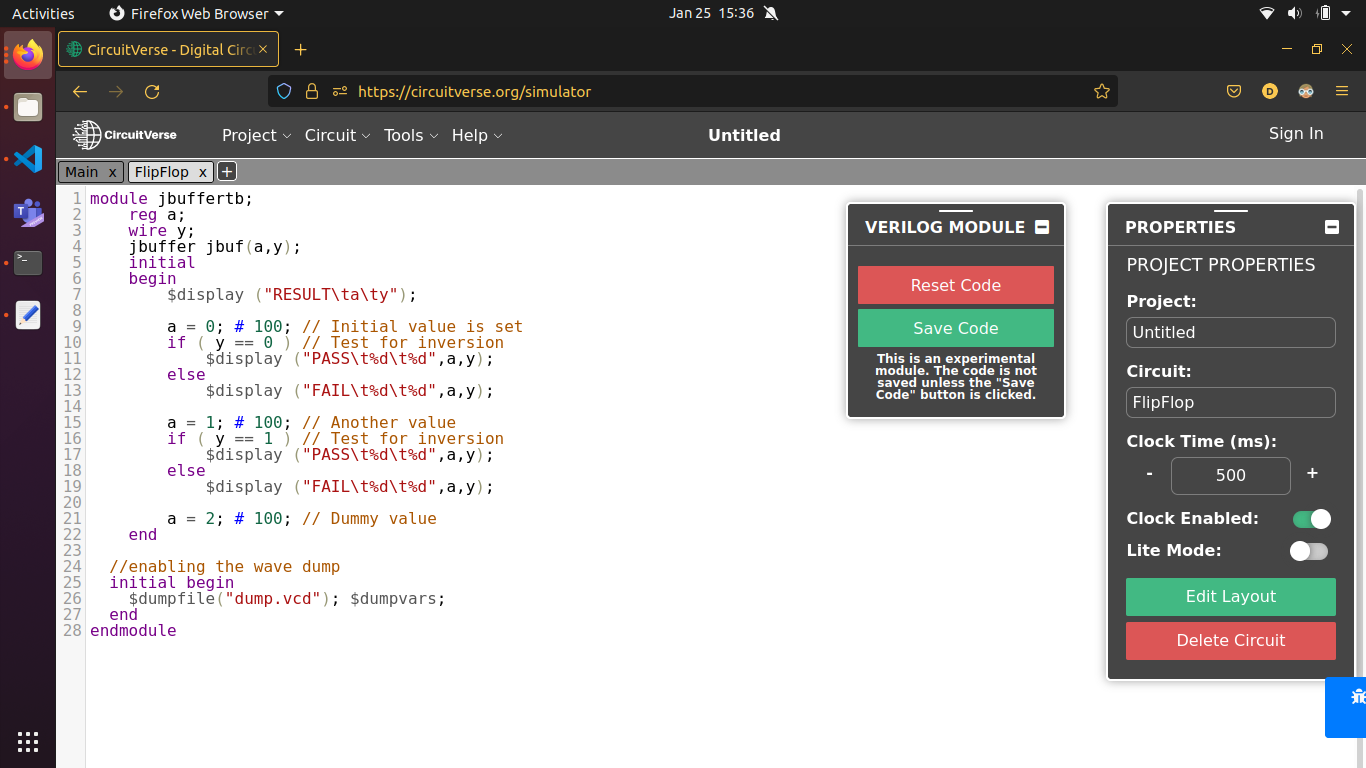Collapse the Verilog Module panel
Image resolution: width=1366 pixels, height=768 pixels.
coord(1040,227)
